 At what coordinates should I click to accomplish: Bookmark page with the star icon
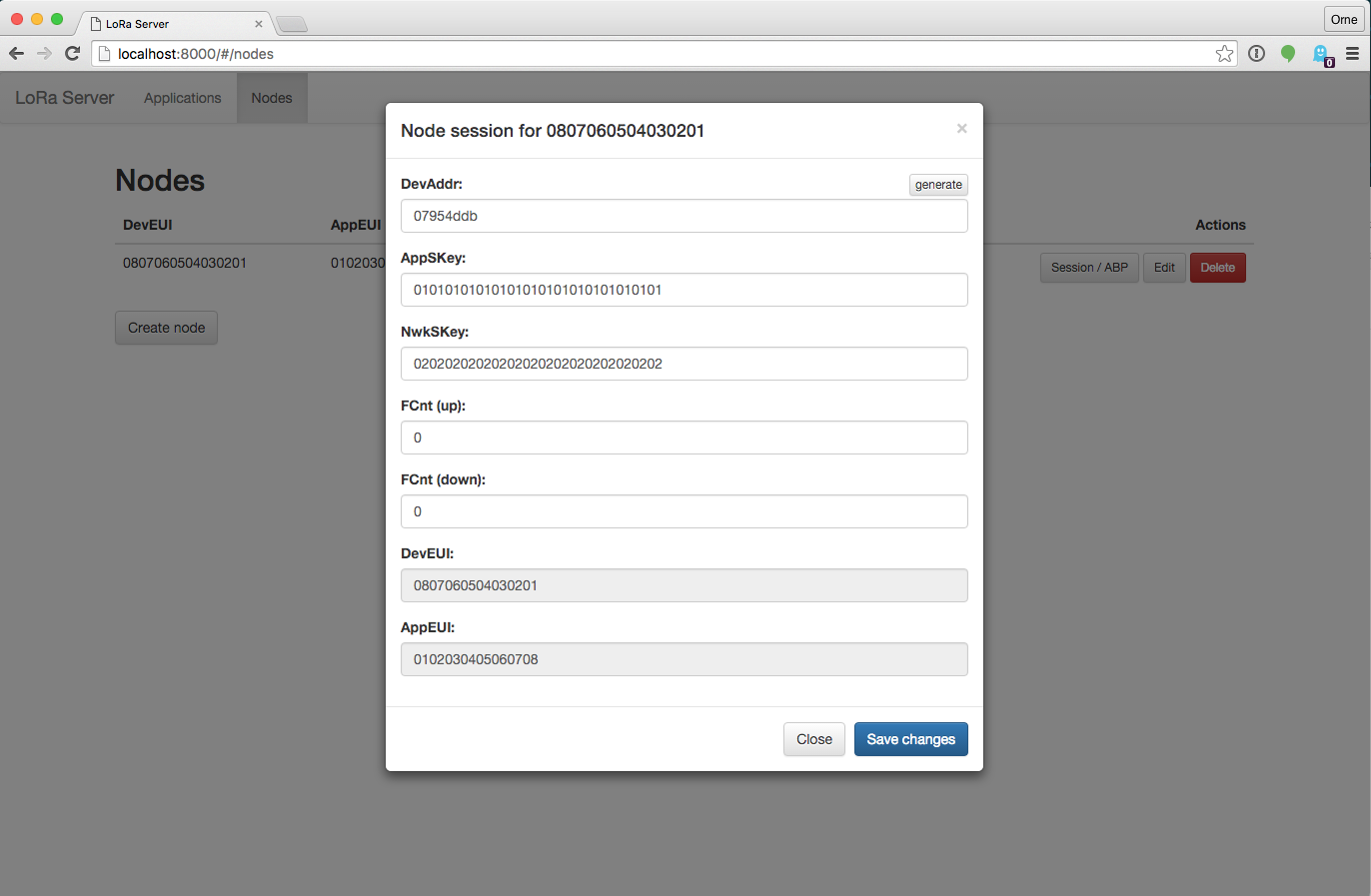click(1224, 54)
